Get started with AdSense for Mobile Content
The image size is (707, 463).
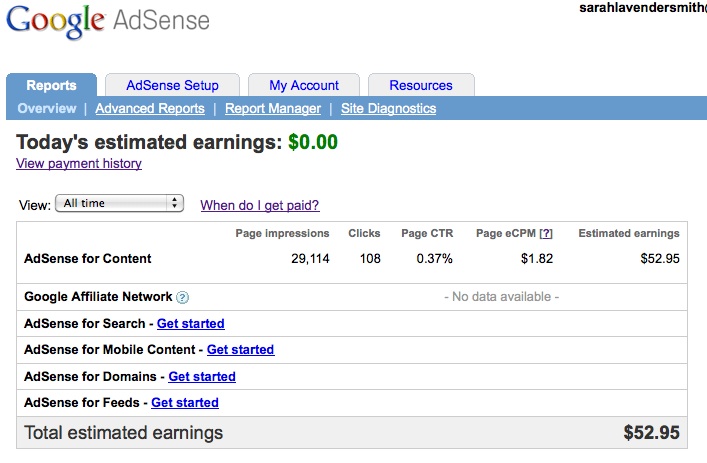click(x=240, y=350)
